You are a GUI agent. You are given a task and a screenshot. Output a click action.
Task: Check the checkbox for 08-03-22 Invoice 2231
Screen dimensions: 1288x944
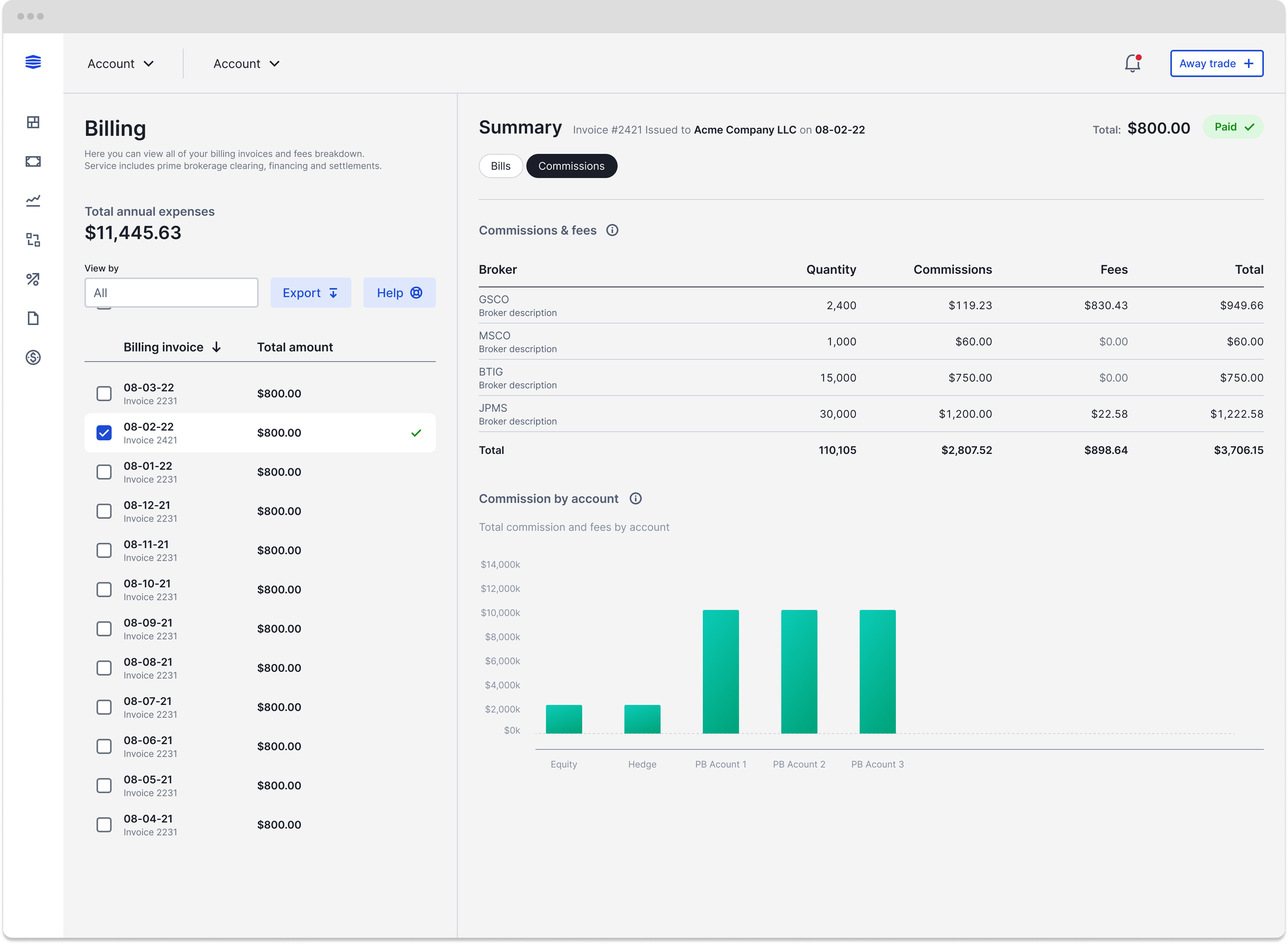coord(104,393)
